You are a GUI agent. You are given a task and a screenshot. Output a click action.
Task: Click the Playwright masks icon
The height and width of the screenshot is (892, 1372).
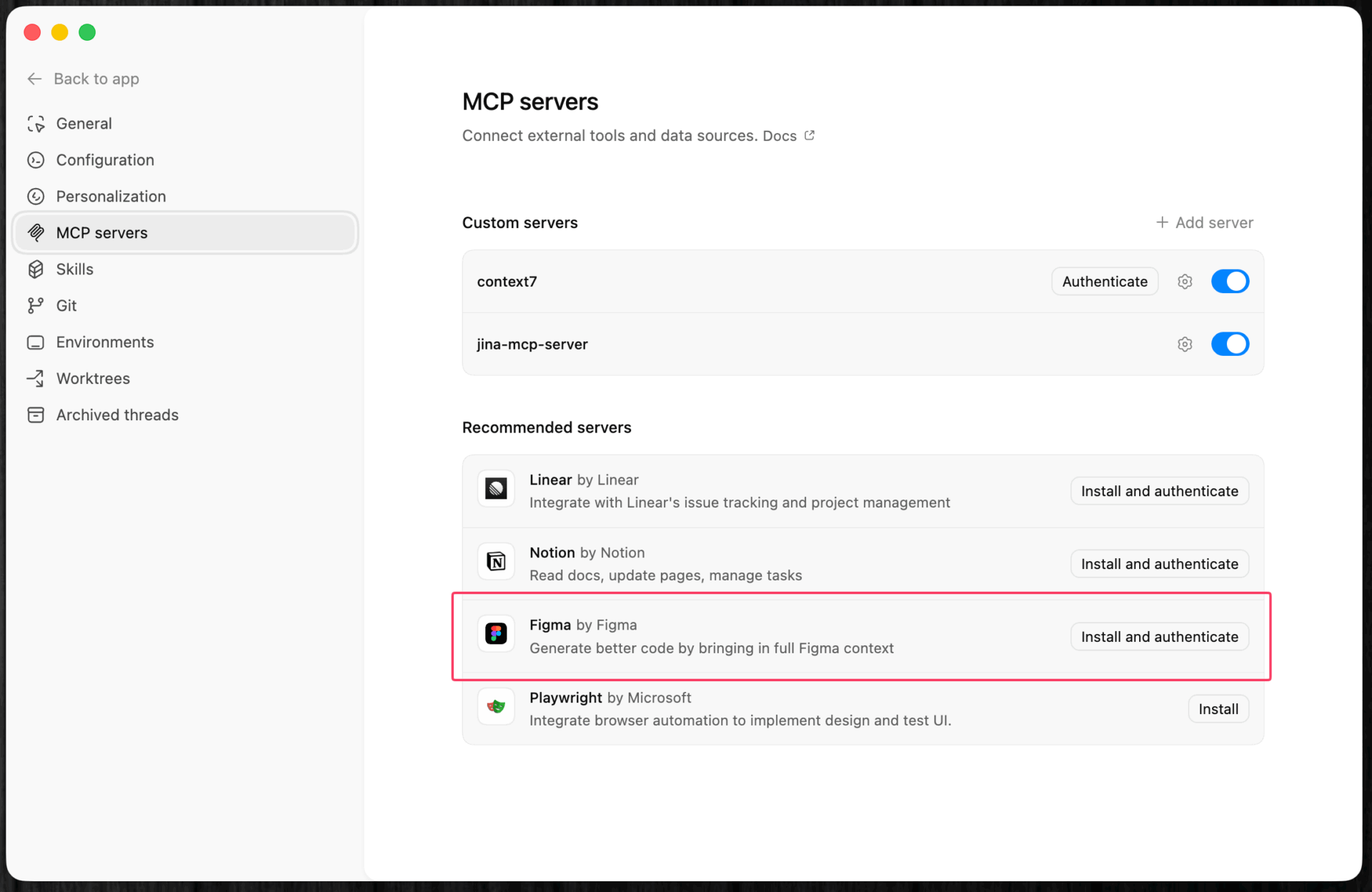[x=496, y=707]
